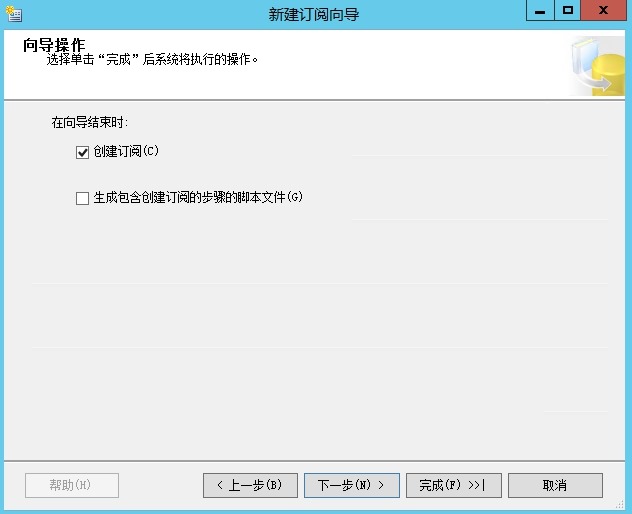
Task: Enable the 生成脚本文件(G) checkbox
Action: tap(82, 198)
